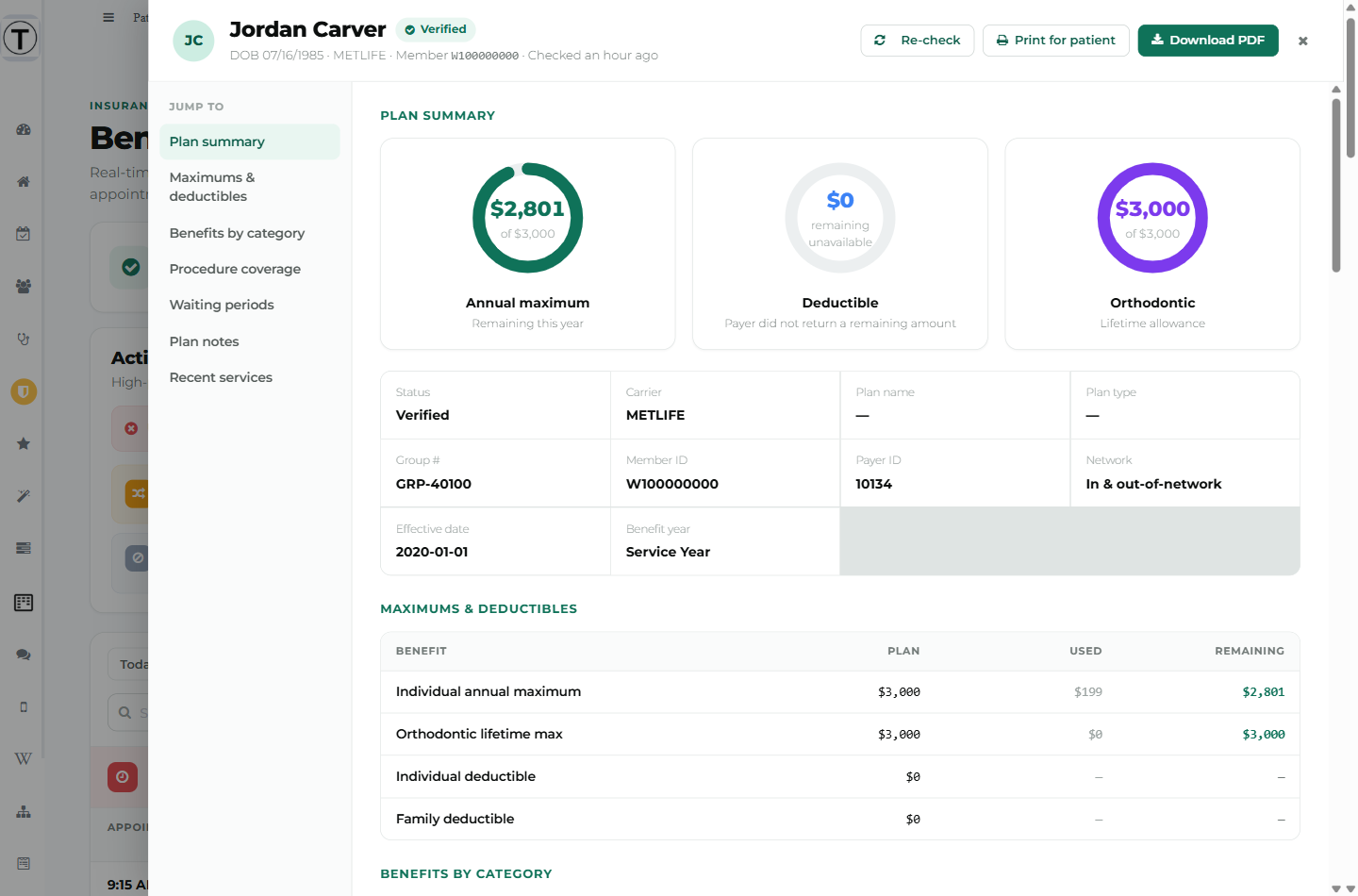
Task: Go to the home icon in sidebar
Action: [24, 181]
